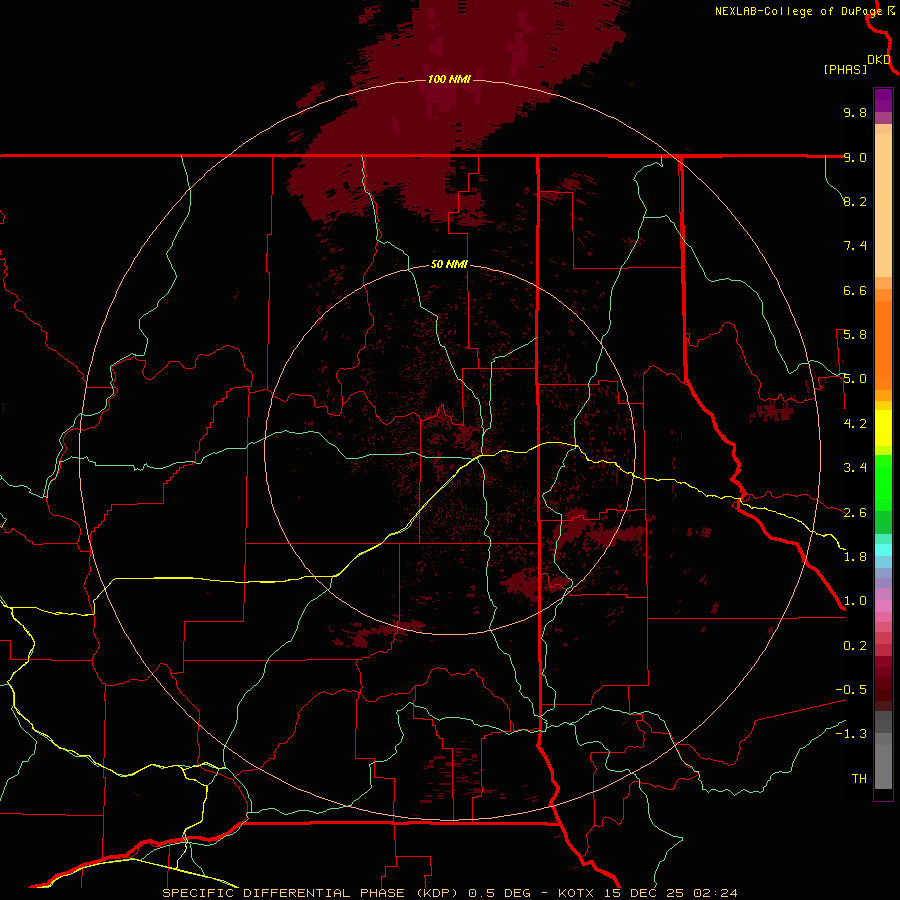Click the 6.6 value on color scale
The height and width of the screenshot is (900, 900).
(855, 290)
